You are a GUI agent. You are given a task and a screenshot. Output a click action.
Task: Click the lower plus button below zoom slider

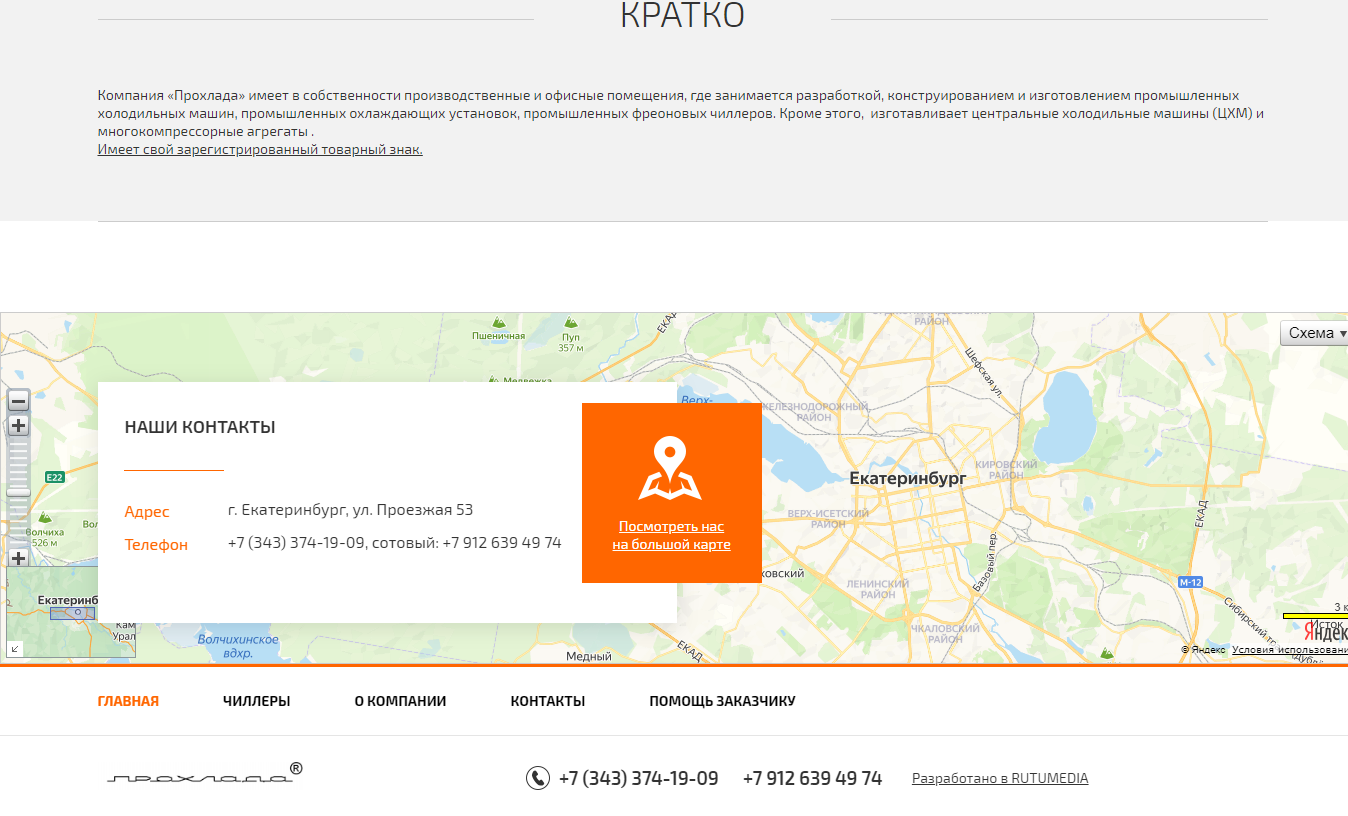point(18,558)
